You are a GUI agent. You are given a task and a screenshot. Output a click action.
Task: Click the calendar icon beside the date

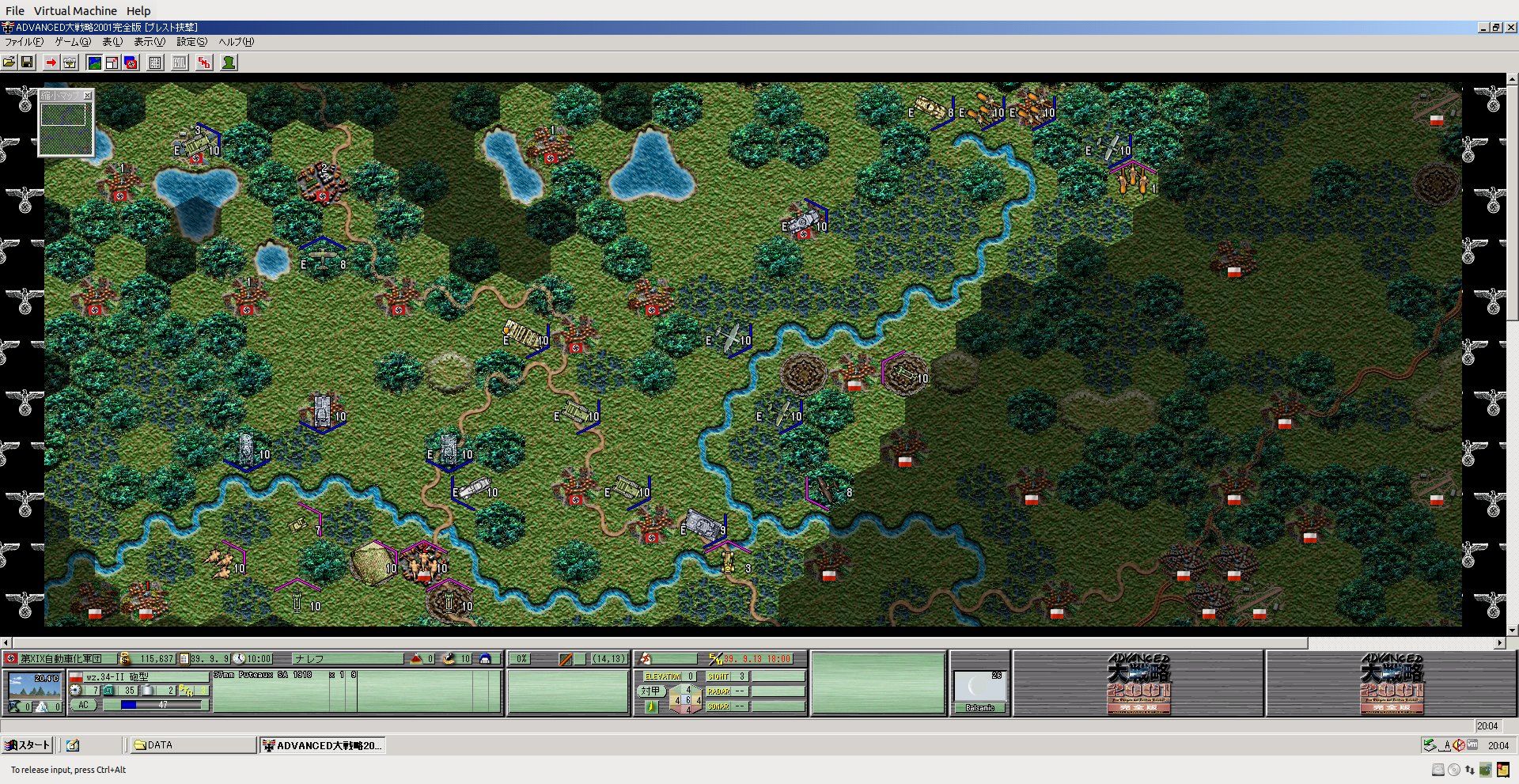[x=184, y=658]
